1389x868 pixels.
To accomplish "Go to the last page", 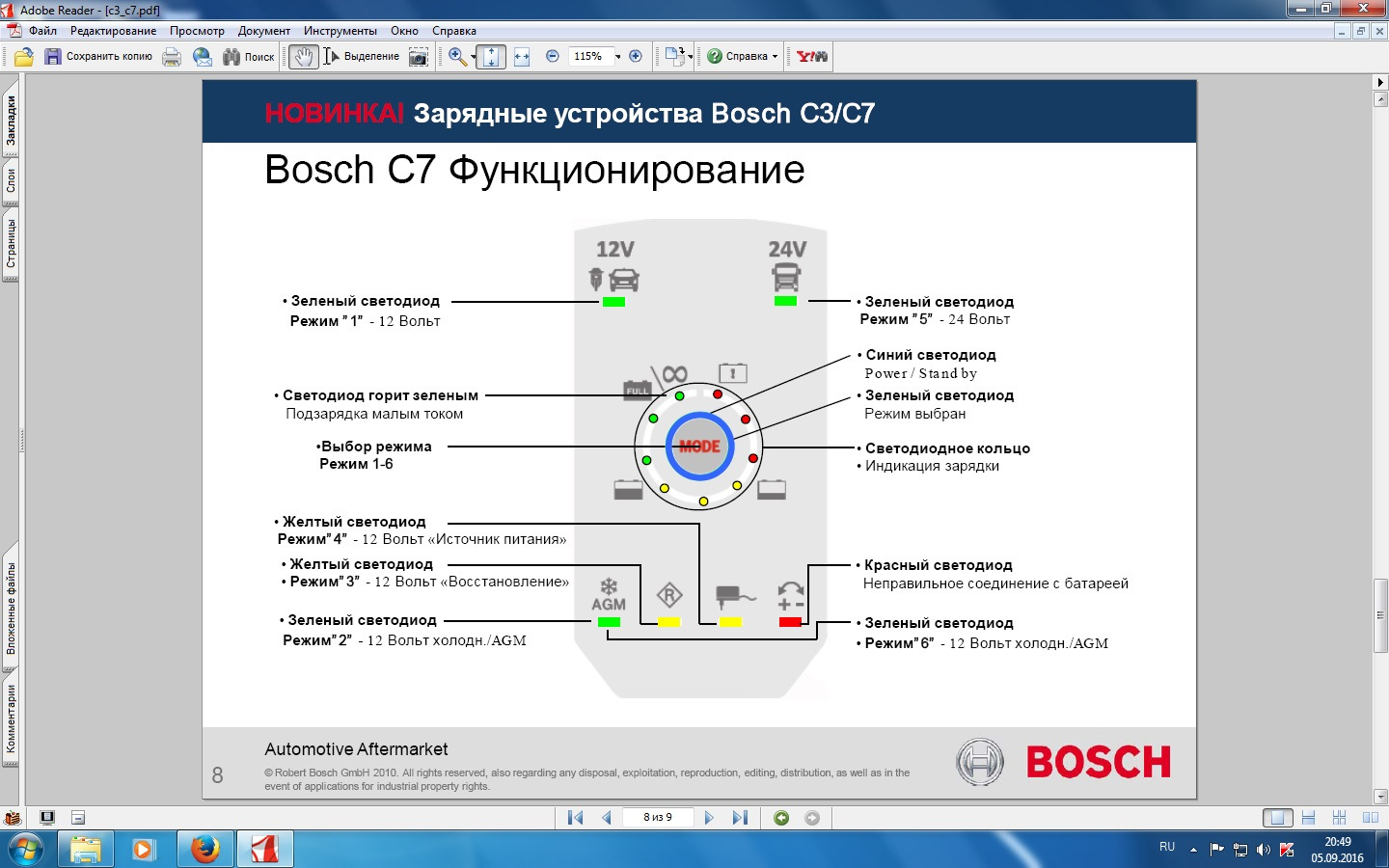I will [740, 818].
